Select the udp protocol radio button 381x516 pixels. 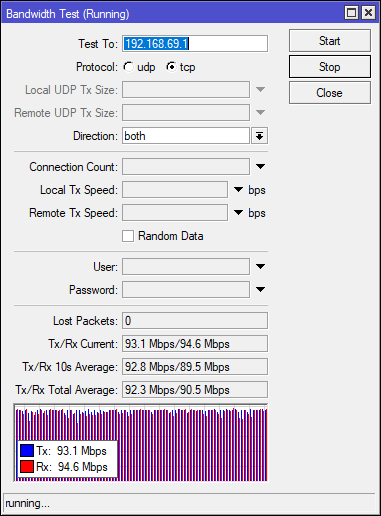pos(128,67)
